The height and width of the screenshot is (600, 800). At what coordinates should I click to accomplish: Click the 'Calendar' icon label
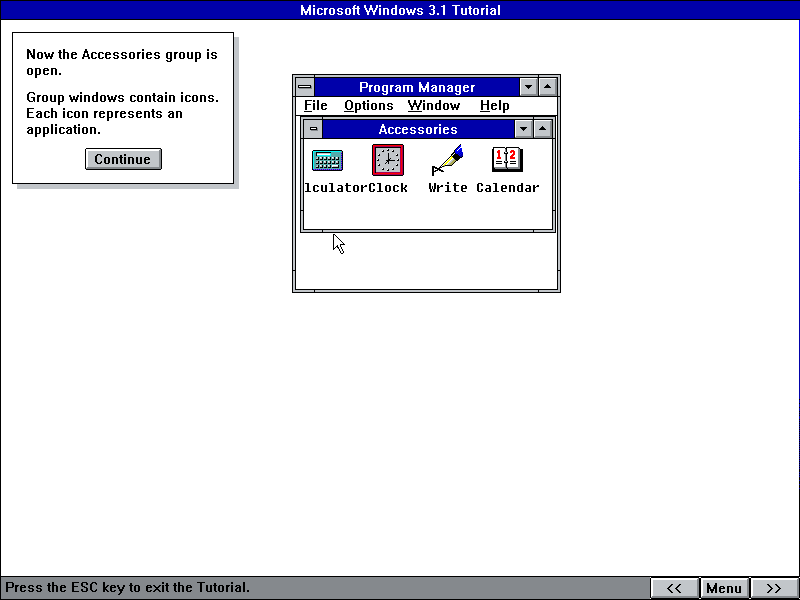(508, 188)
